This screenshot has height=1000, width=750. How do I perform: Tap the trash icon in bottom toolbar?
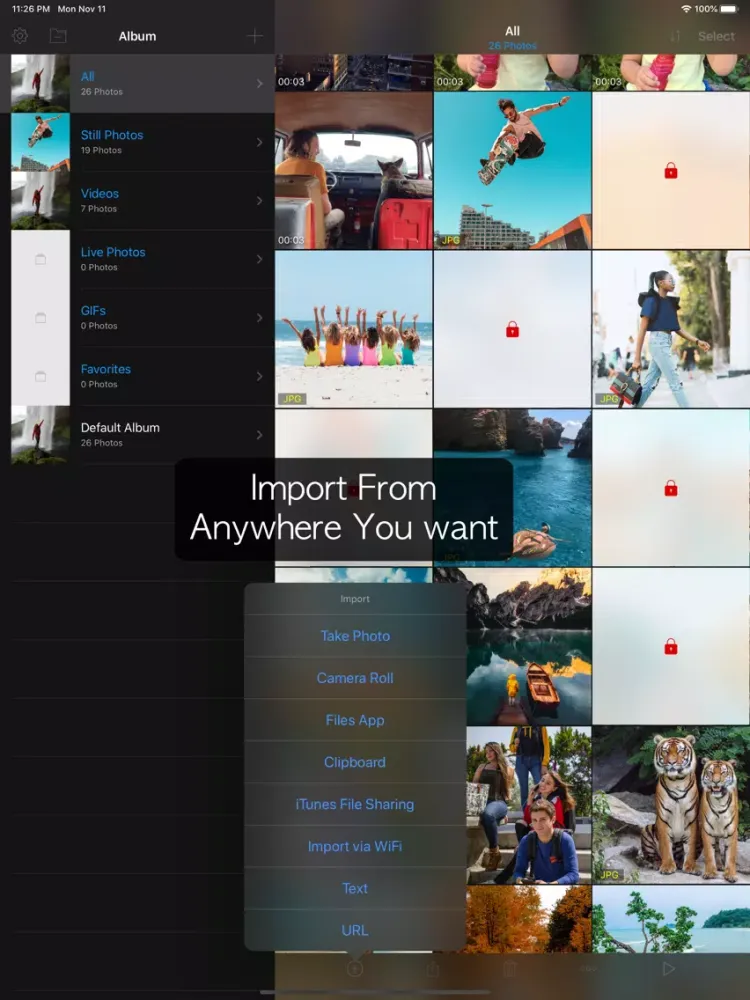[510, 969]
